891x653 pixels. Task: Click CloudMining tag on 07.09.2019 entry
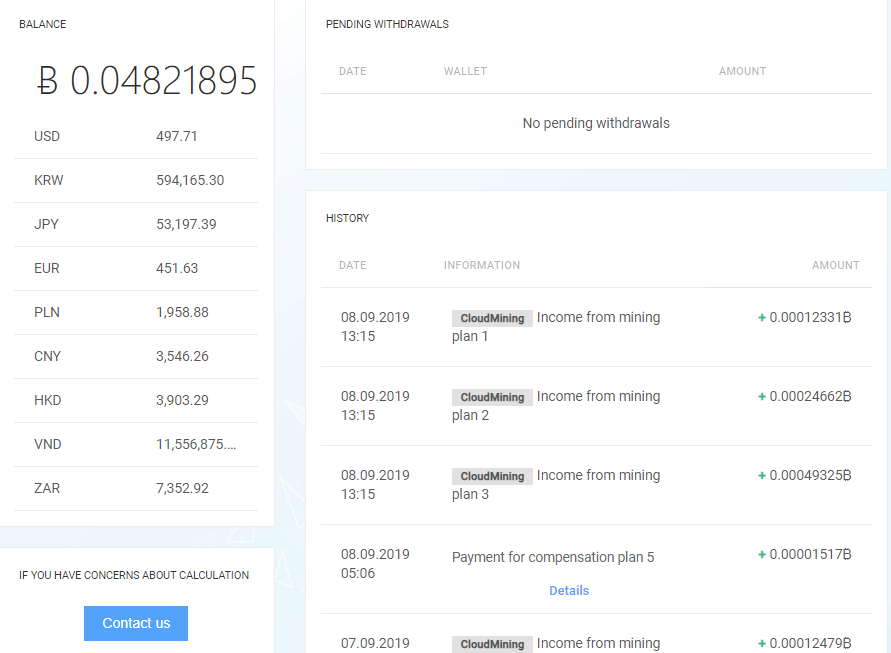point(492,644)
